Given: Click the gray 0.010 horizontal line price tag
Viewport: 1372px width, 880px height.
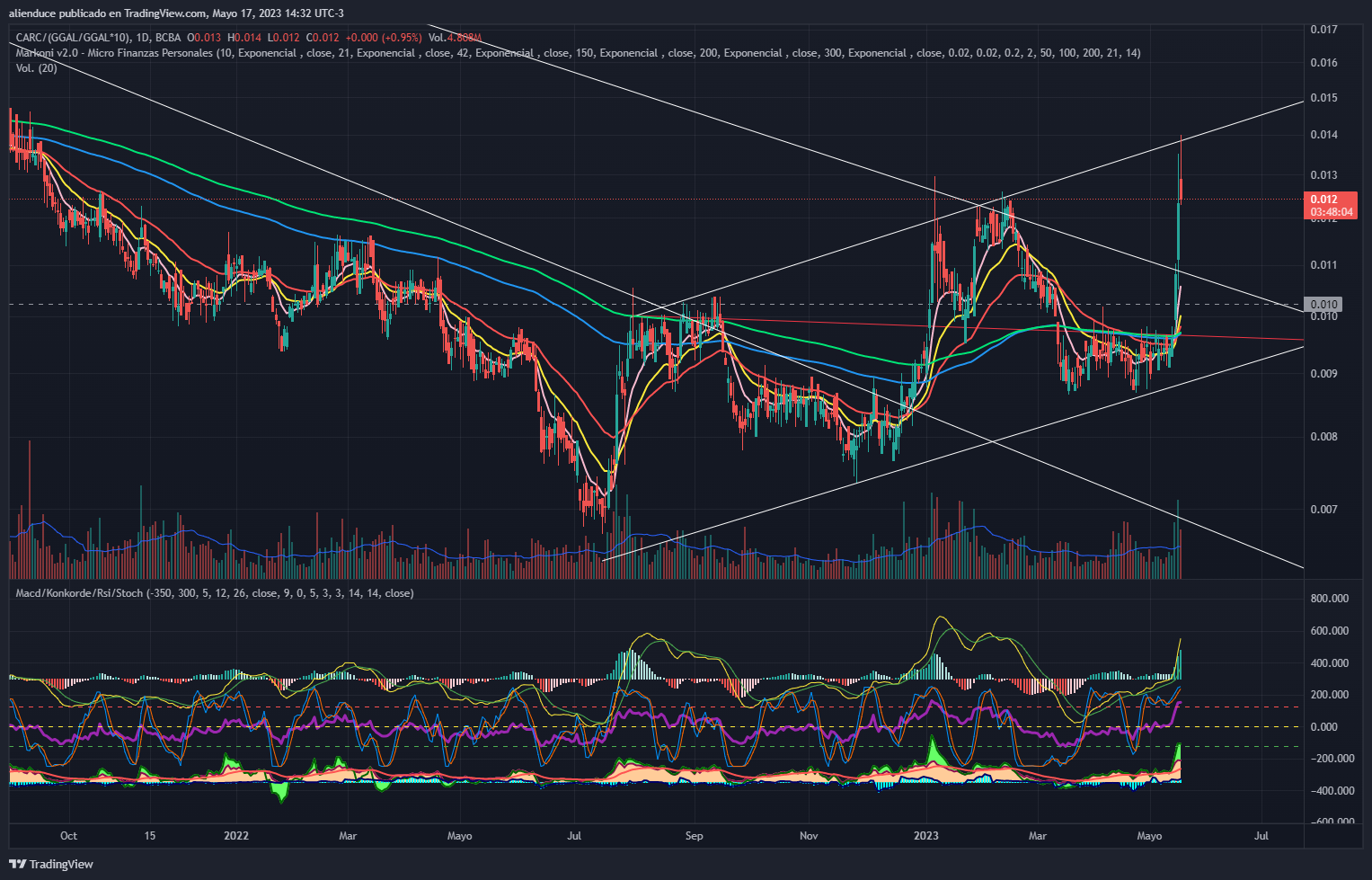Looking at the screenshot, I should coord(1323,305).
